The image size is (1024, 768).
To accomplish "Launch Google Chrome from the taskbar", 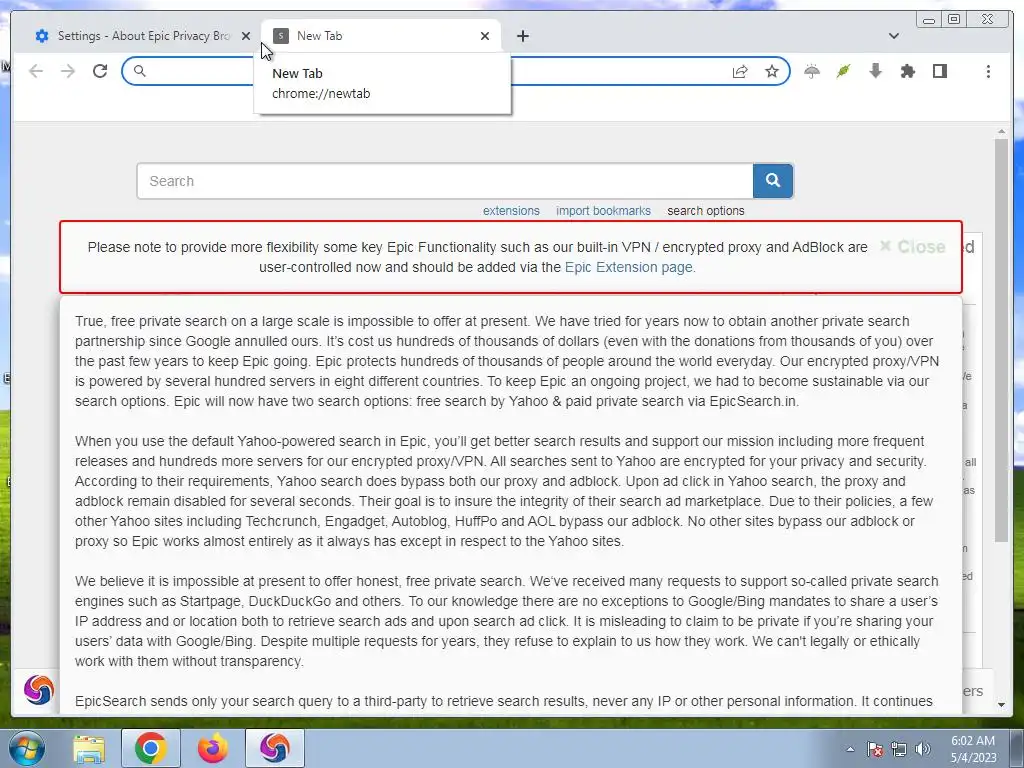I will pyautogui.click(x=150, y=748).
